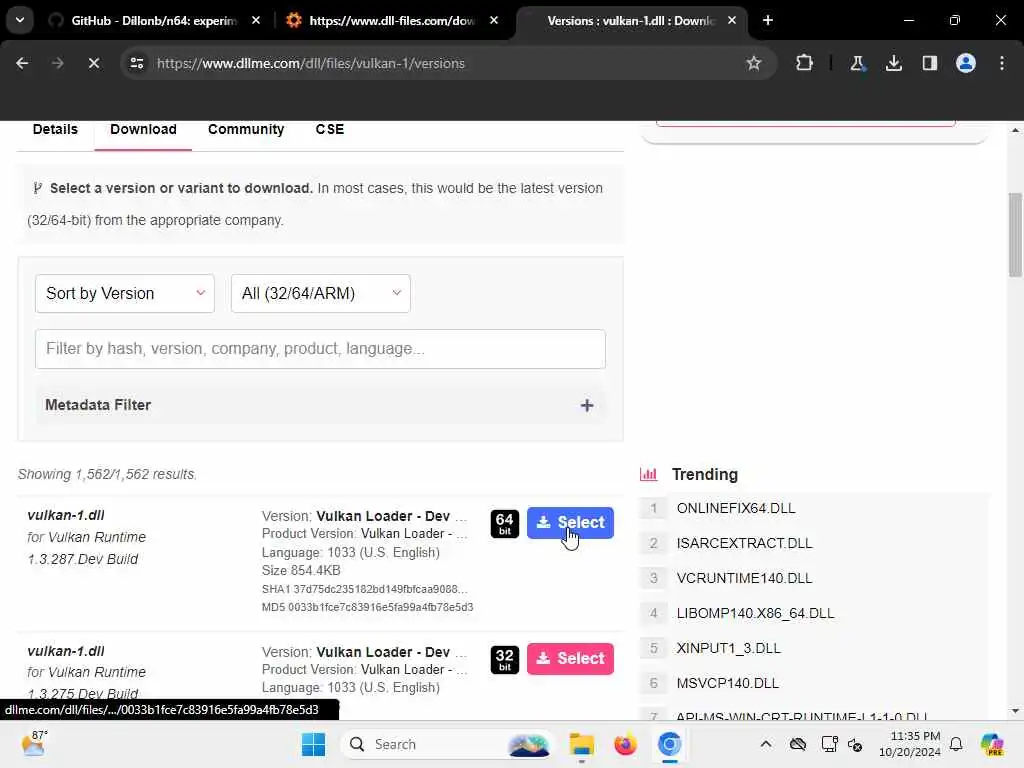The width and height of the screenshot is (1024, 768).
Task: Open the Copilot preview icon
Action: (992, 744)
